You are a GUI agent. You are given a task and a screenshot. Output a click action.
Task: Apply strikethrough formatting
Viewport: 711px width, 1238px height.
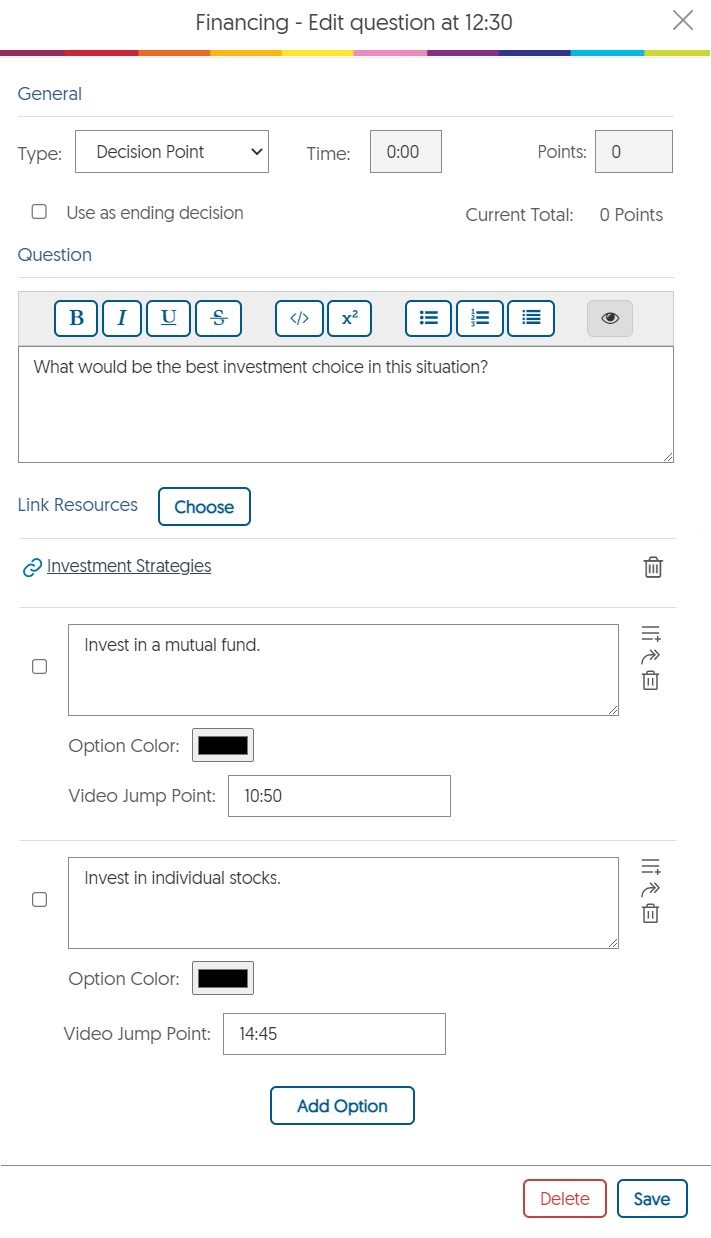219,318
